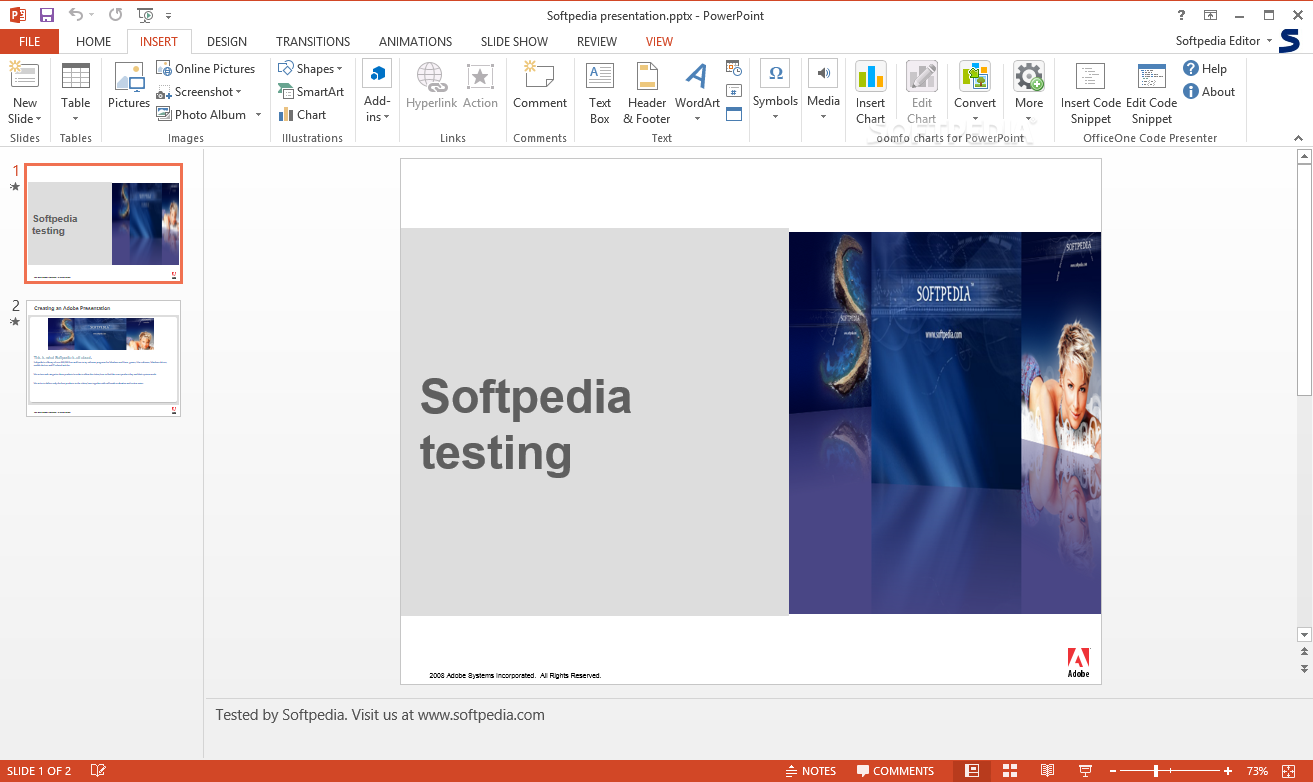The height and width of the screenshot is (782, 1313).
Task: Open spell check icon in status bar
Action: (x=98, y=771)
